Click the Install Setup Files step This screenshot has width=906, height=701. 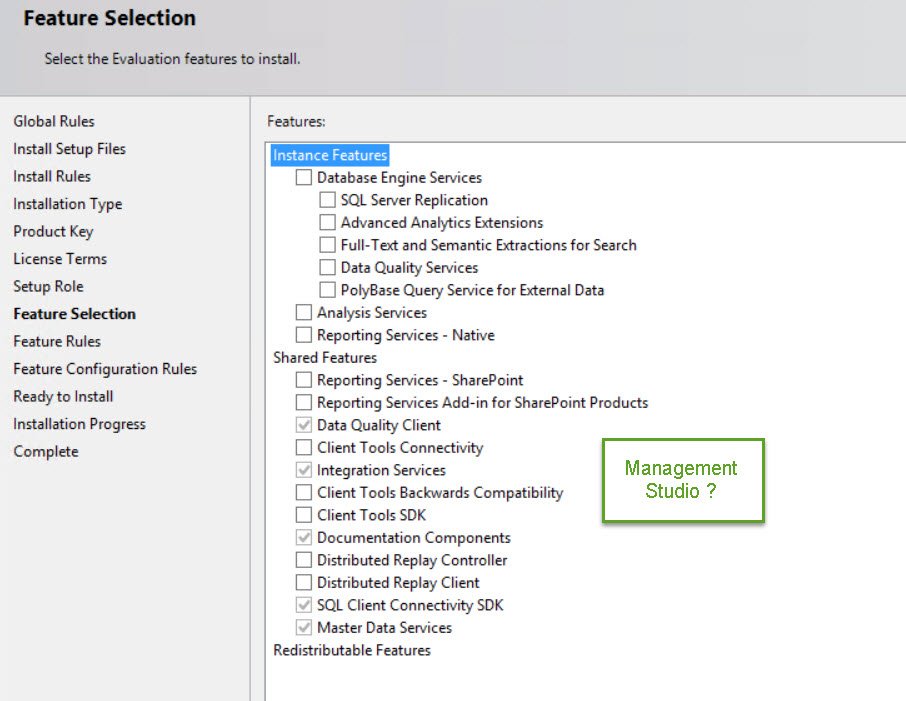pos(69,149)
